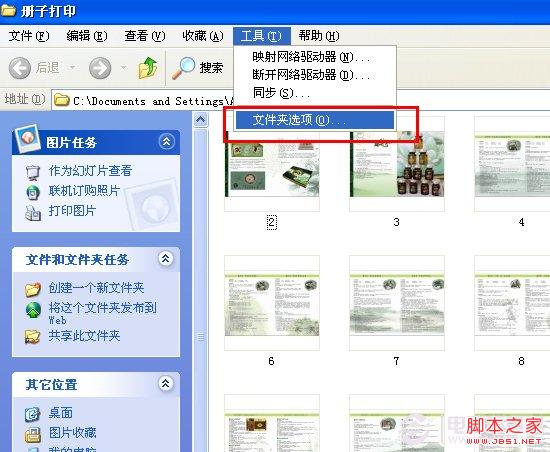Choose 文件夹选项(O)... menu entry
The image size is (550, 452).
pos(315,120)
